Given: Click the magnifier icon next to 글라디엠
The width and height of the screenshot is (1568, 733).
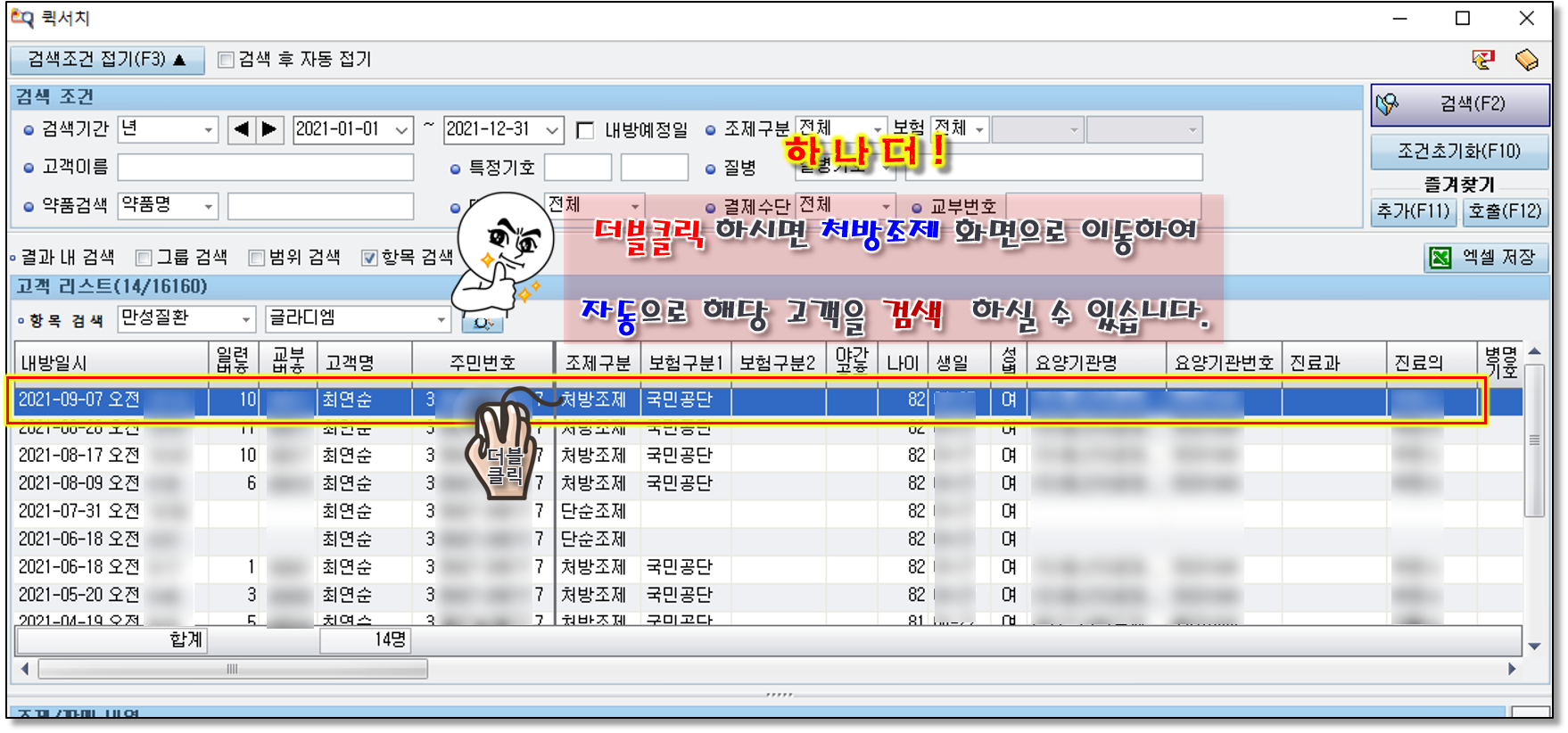Looking at the screenshot, I should [483, 323].
